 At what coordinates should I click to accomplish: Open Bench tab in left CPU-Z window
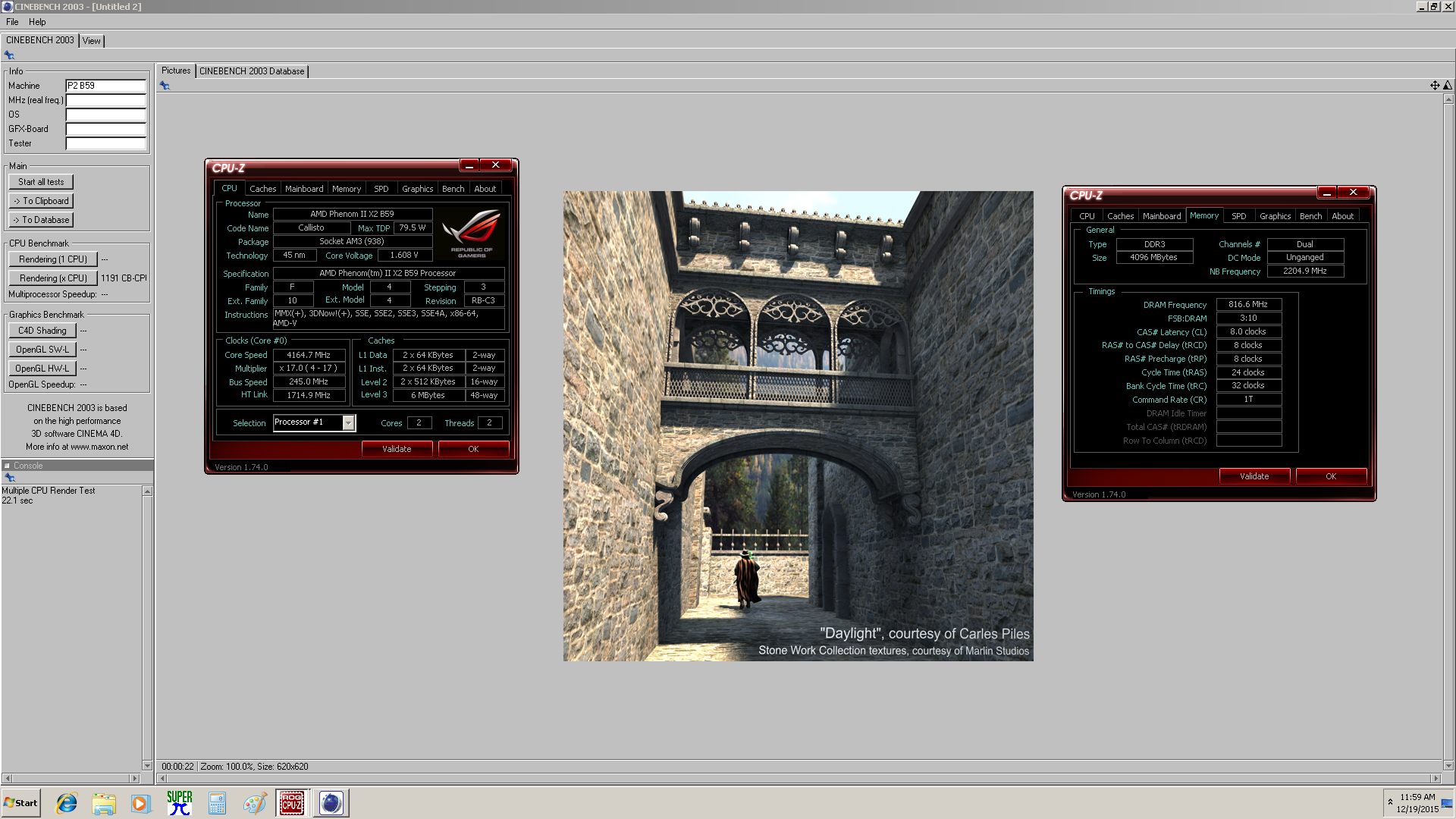point(453,189)
